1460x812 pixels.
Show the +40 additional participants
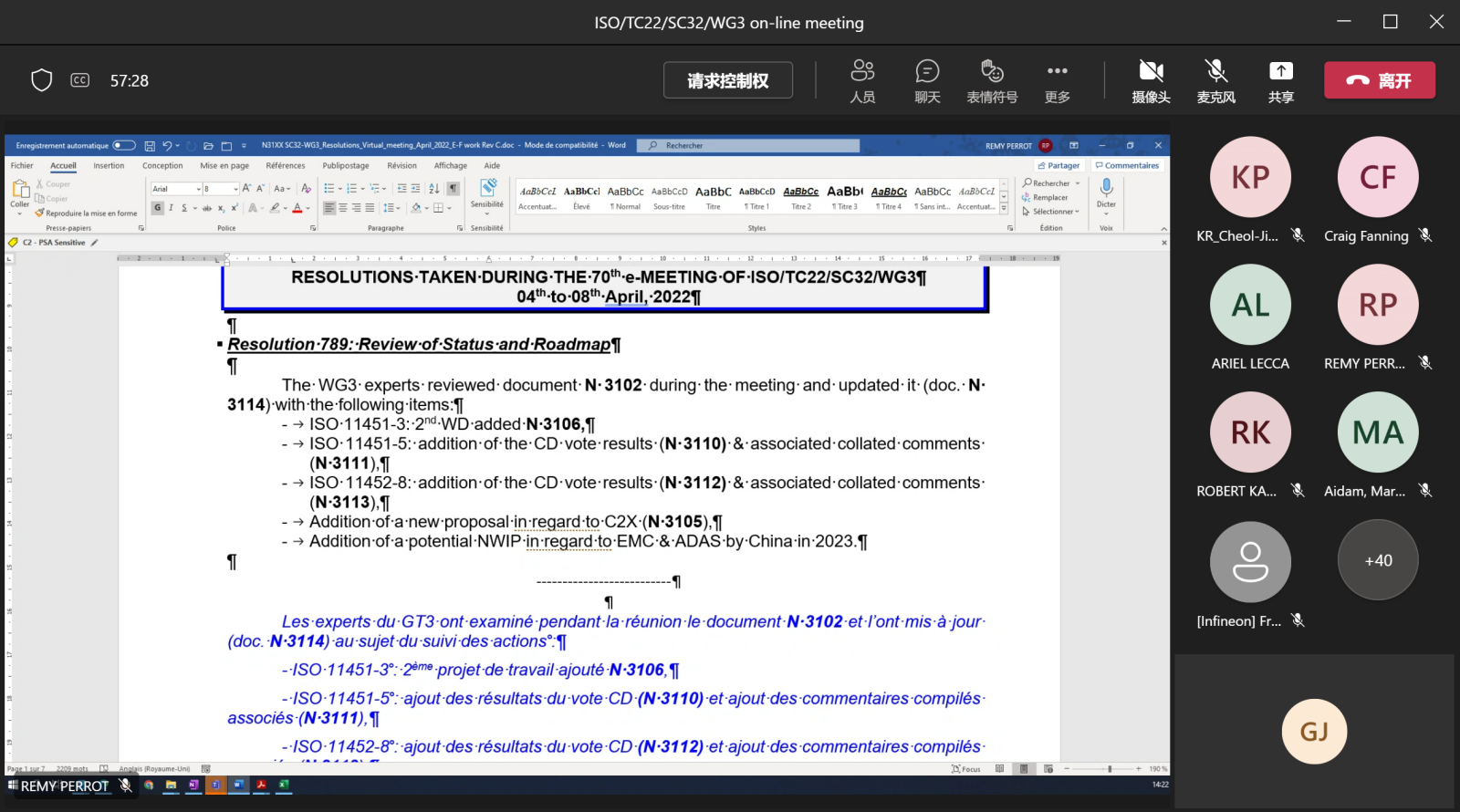(1378, 560)
